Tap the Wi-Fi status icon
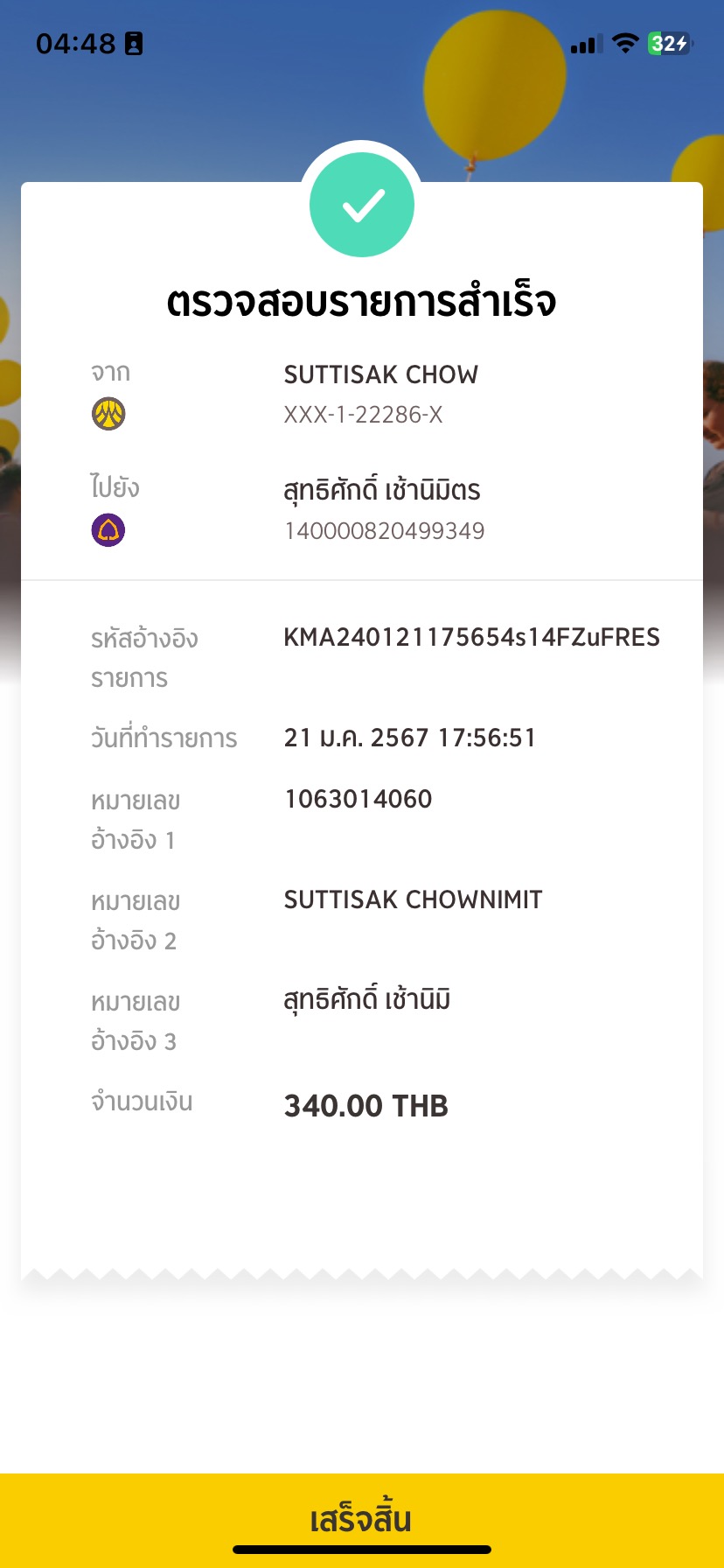Screen dimensions: 724x1568 625,43
